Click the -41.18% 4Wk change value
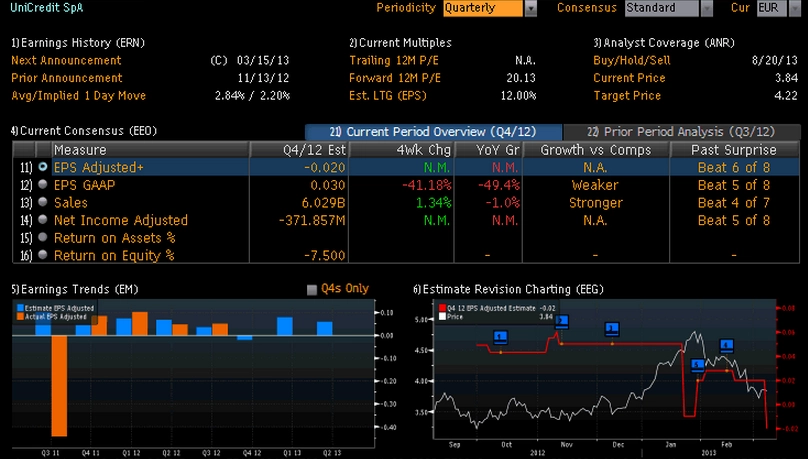The height and width of the screenshot is (459, 808). (427, 185)
